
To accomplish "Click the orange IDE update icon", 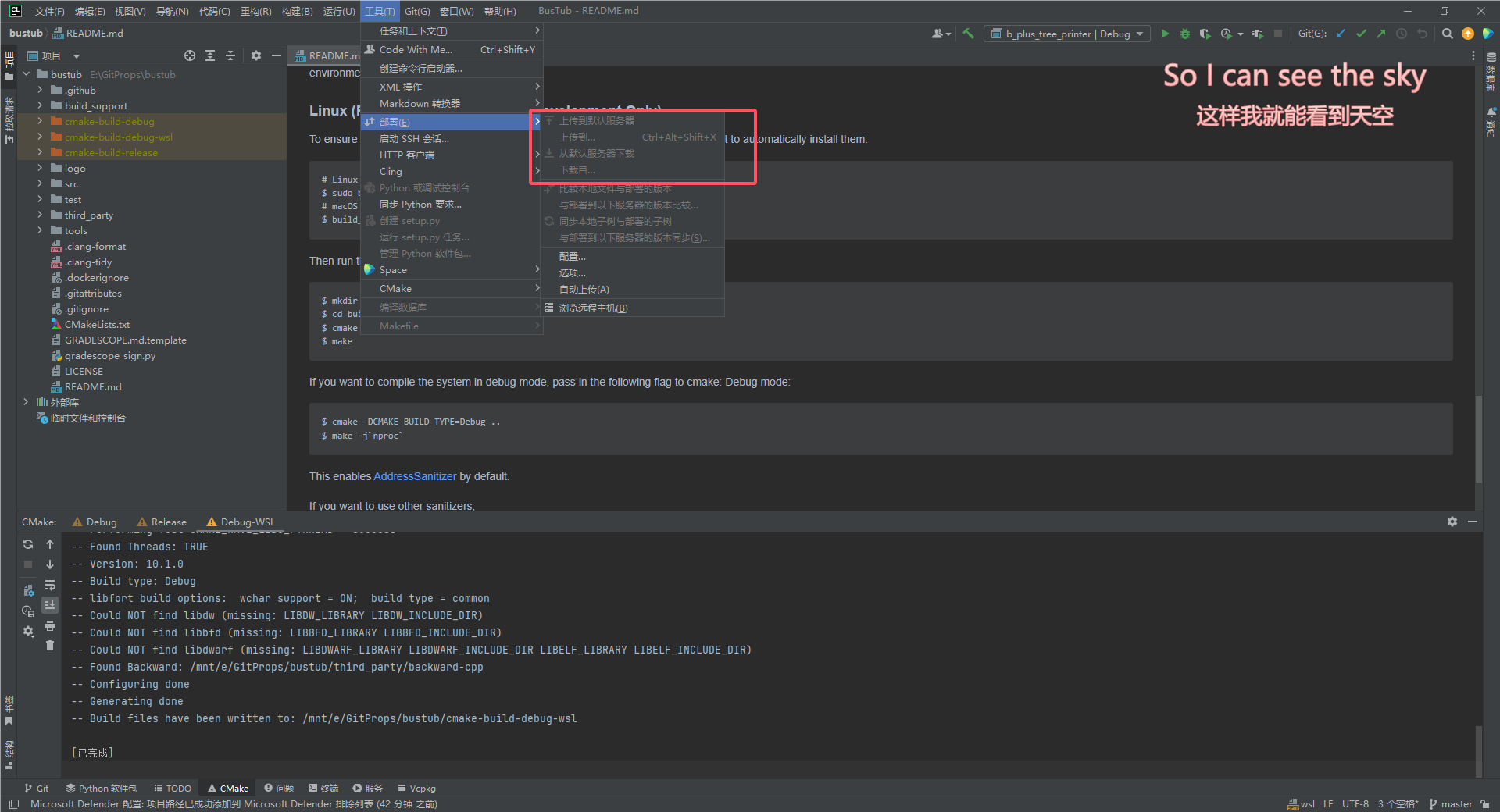I will (1468, 34).
